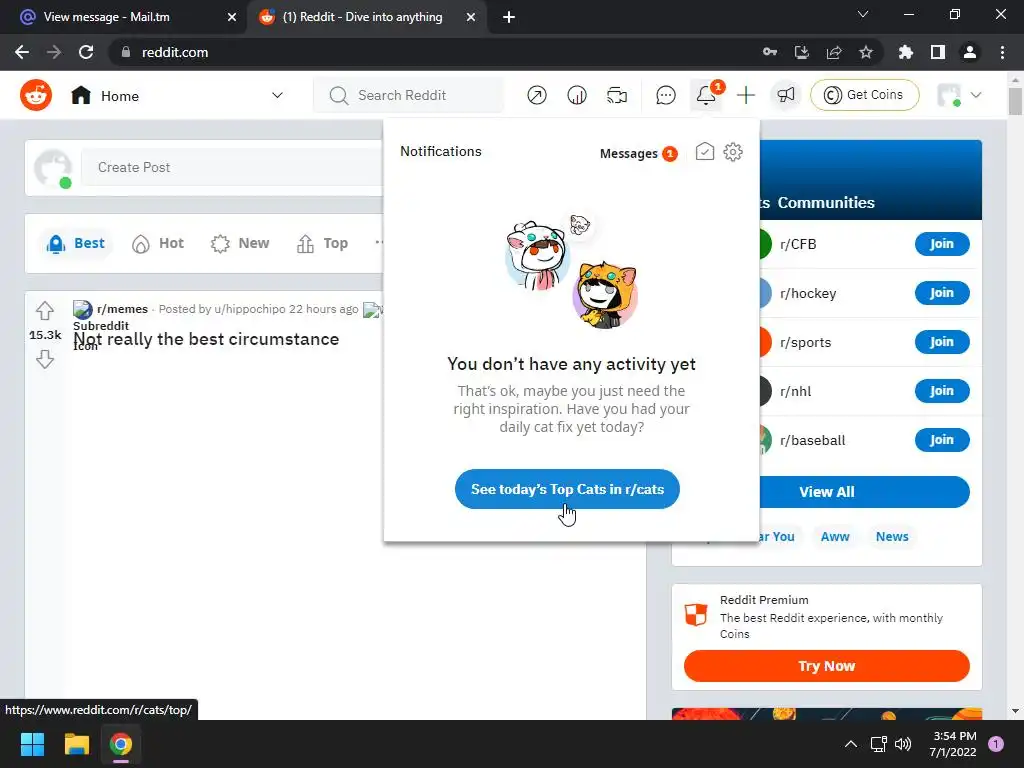This screenshot has height=768, width=1024.
Task: Click the browser back arrow
Action: pyautogui.click(x=22, y=52)
